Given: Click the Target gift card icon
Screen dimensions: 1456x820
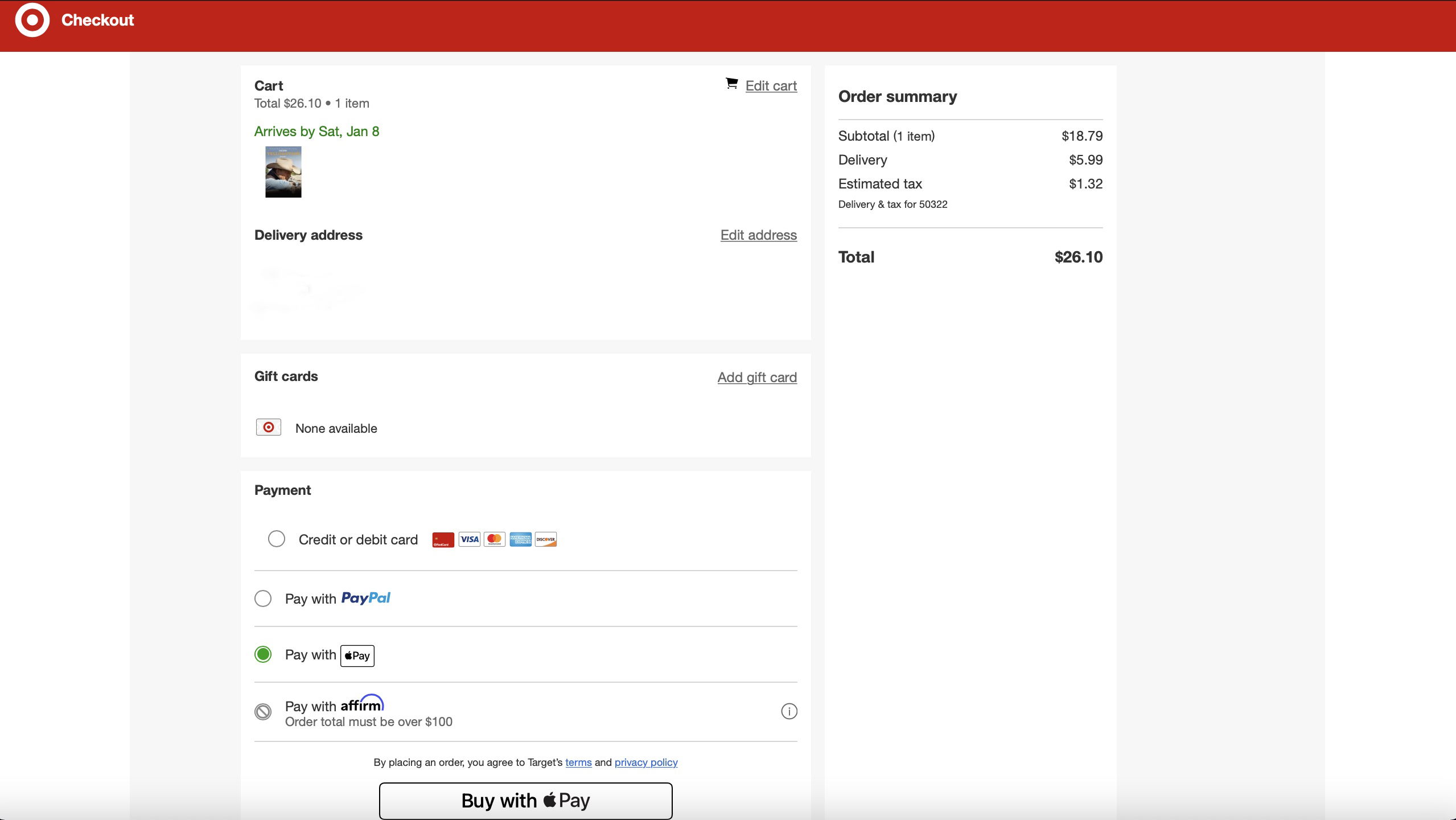Looking at the screenshot, I should point(269,427).
